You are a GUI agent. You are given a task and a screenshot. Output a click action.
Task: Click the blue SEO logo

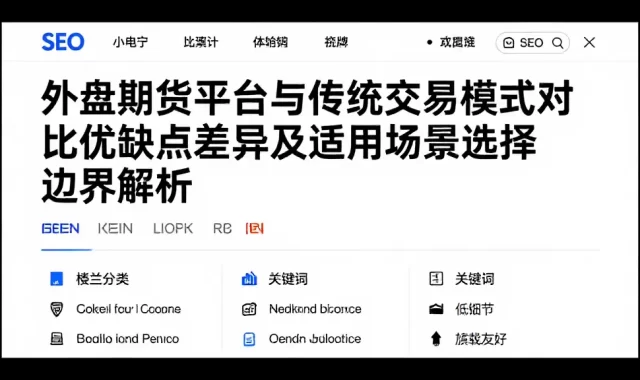click(63, 42)
